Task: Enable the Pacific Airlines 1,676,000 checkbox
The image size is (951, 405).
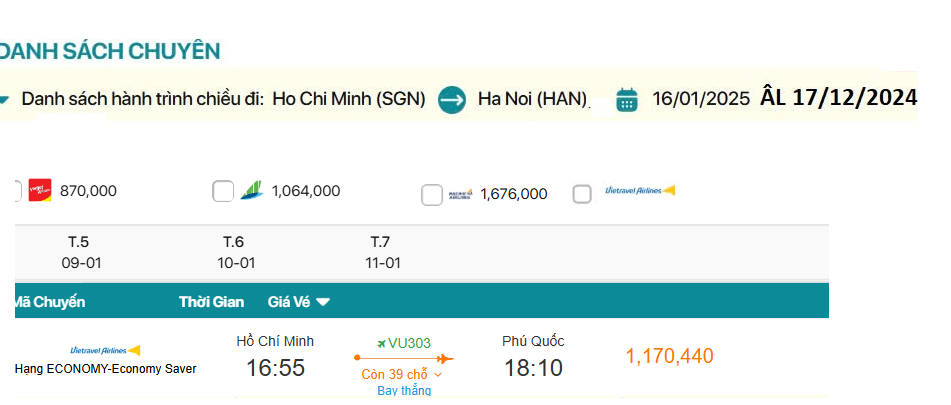Action: [x=432, y=195]
